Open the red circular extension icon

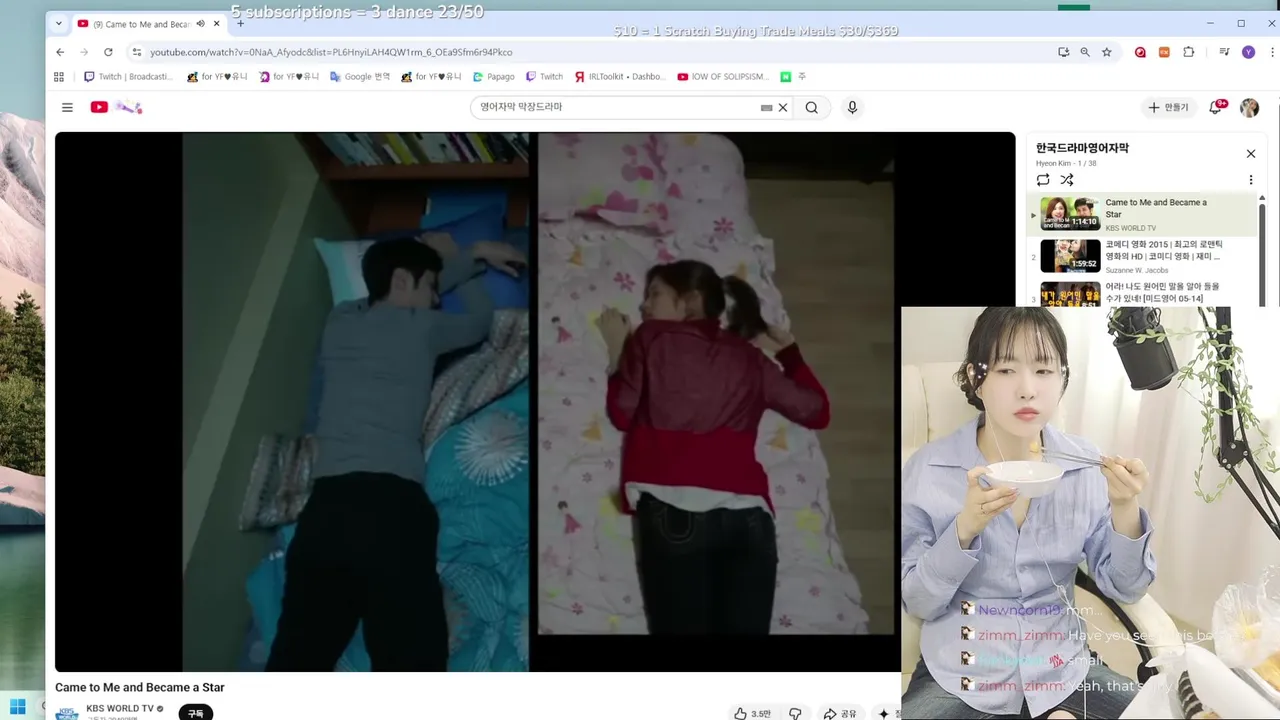1140,52
